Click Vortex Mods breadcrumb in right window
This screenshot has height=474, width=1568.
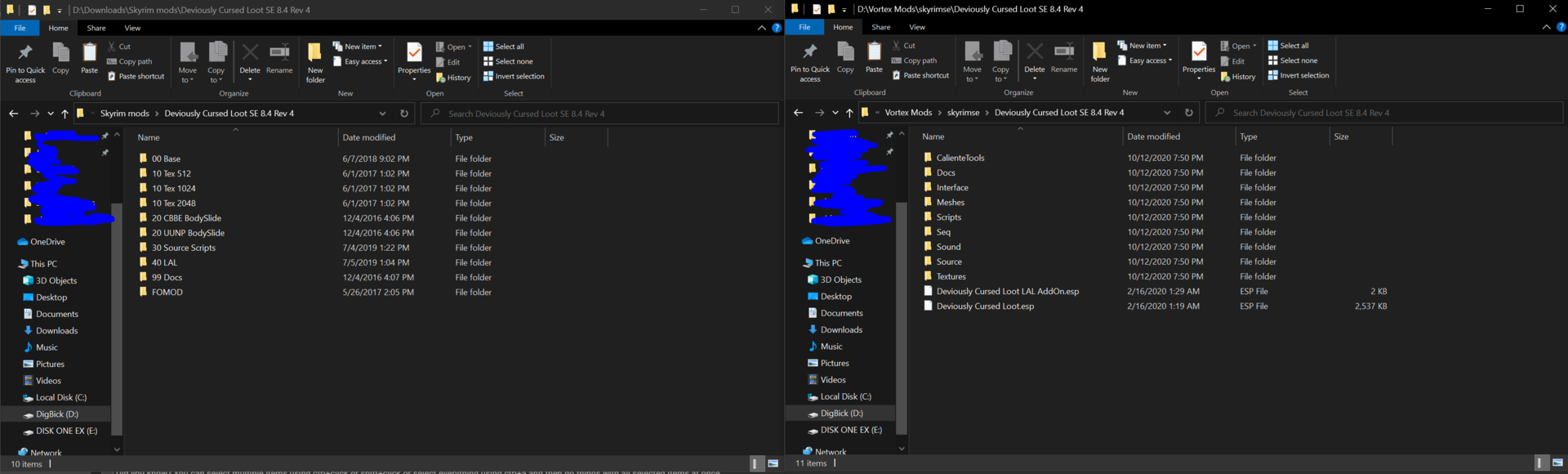(908, 113)
